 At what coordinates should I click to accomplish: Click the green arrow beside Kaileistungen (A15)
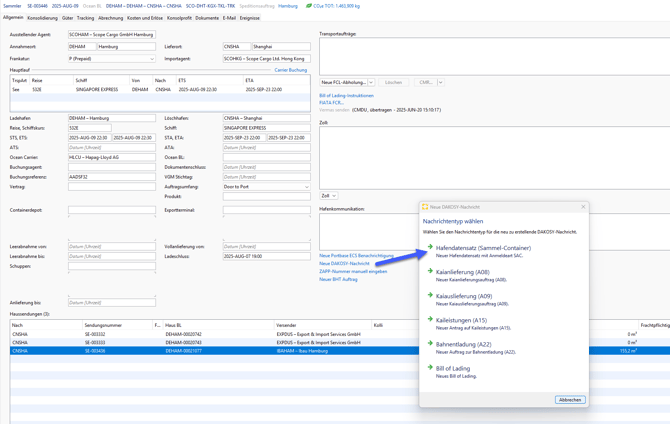(430, 319)
